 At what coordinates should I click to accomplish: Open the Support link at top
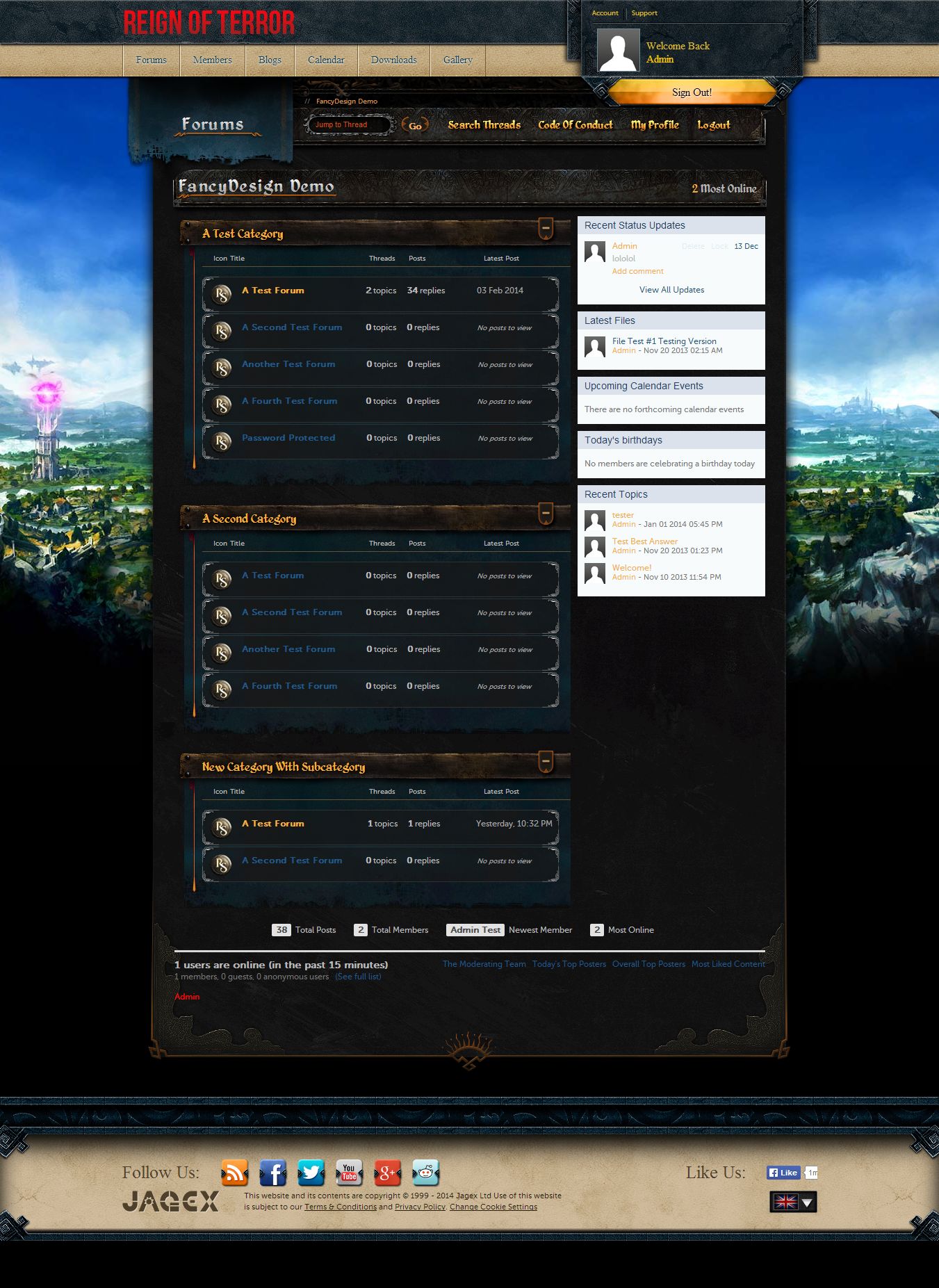click(644, 13)
